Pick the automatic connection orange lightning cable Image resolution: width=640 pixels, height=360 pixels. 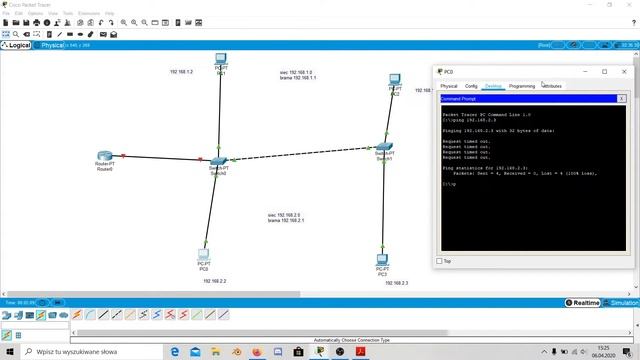point(77,315)
